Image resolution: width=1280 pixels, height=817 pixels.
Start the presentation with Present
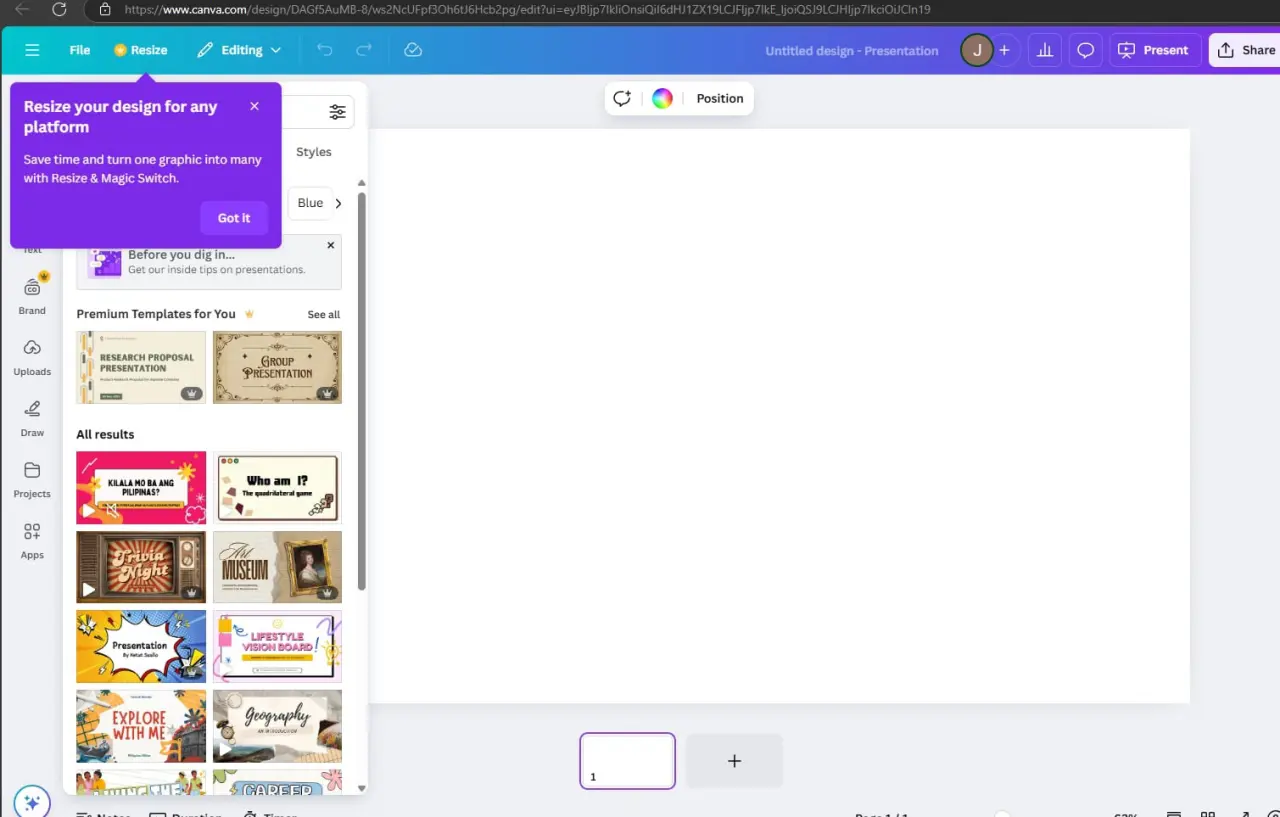[1153, 50]
